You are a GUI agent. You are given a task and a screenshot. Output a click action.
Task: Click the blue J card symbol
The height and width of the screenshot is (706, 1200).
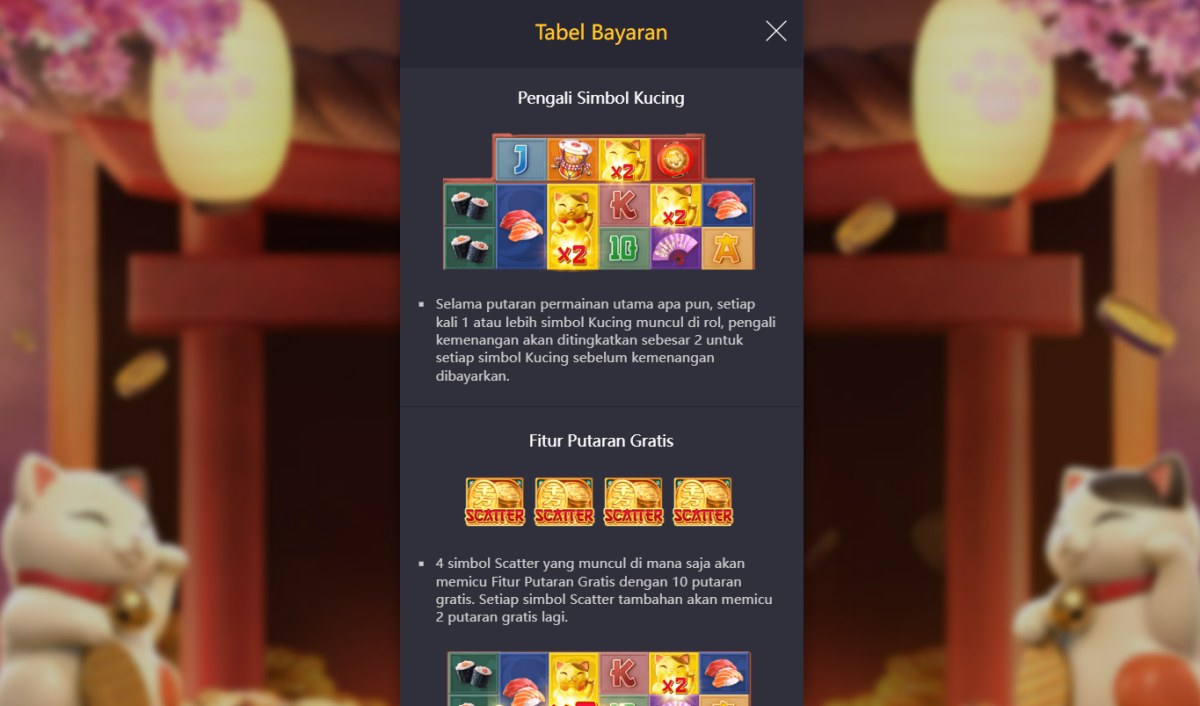pos(522,160)
